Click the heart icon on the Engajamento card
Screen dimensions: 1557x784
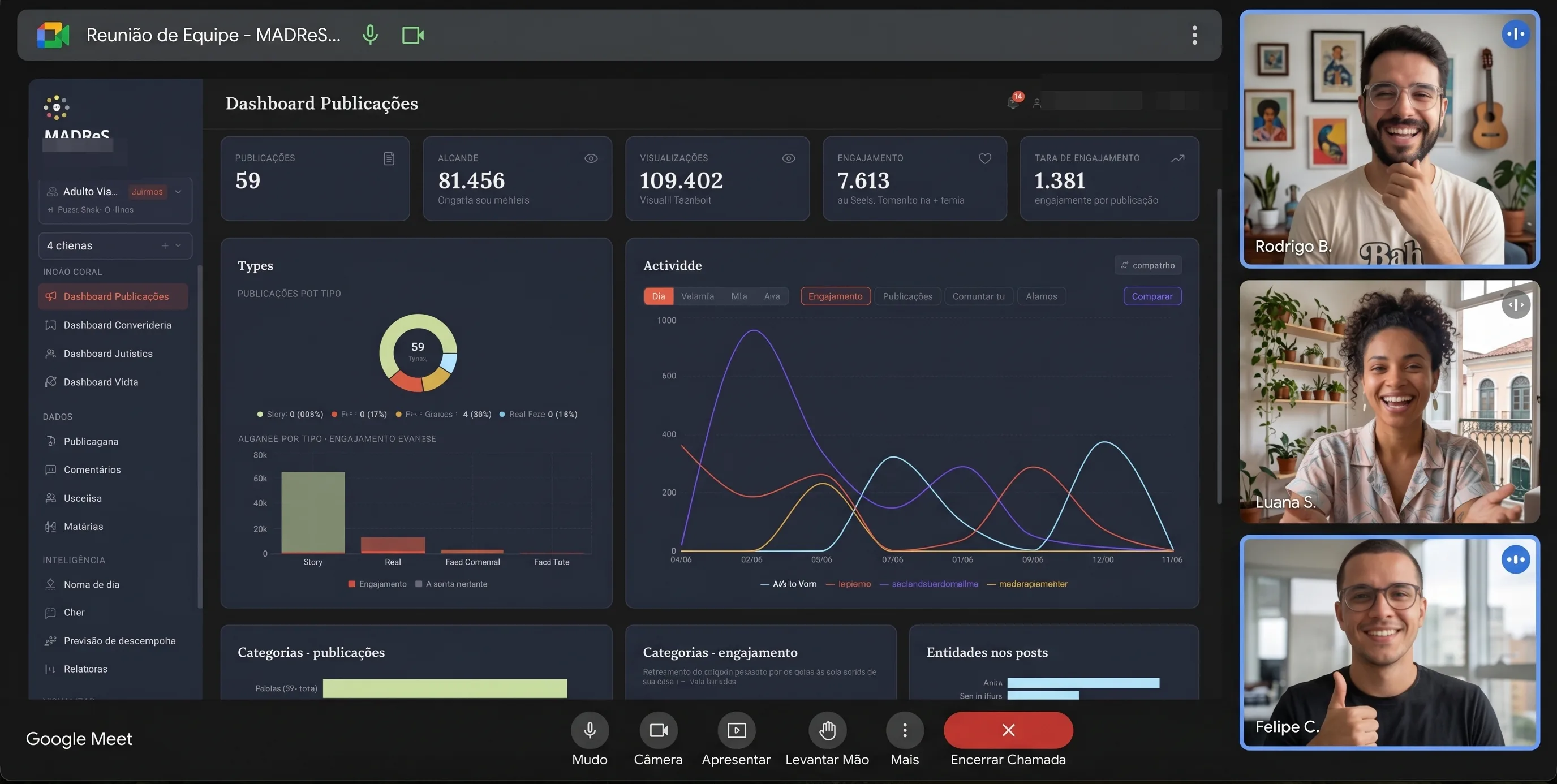(x=985, y=158)
